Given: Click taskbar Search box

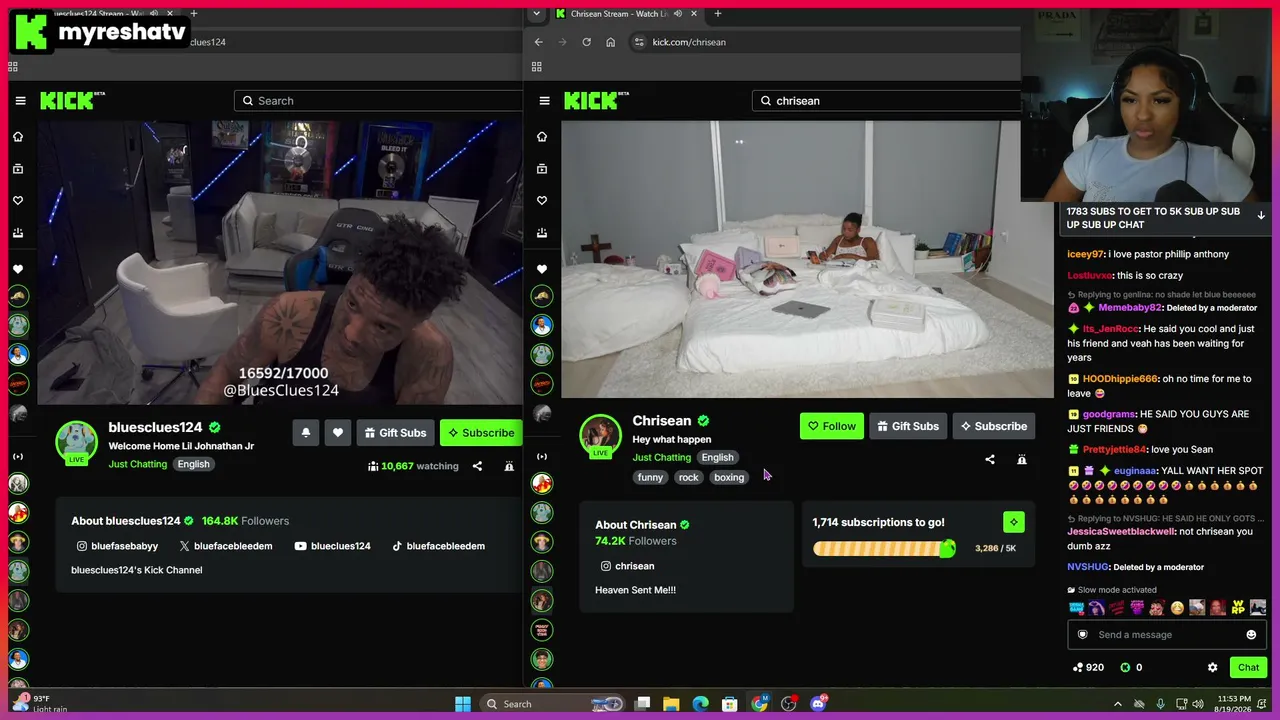Looking at the screenshot, I should click(x=553, y=704).
